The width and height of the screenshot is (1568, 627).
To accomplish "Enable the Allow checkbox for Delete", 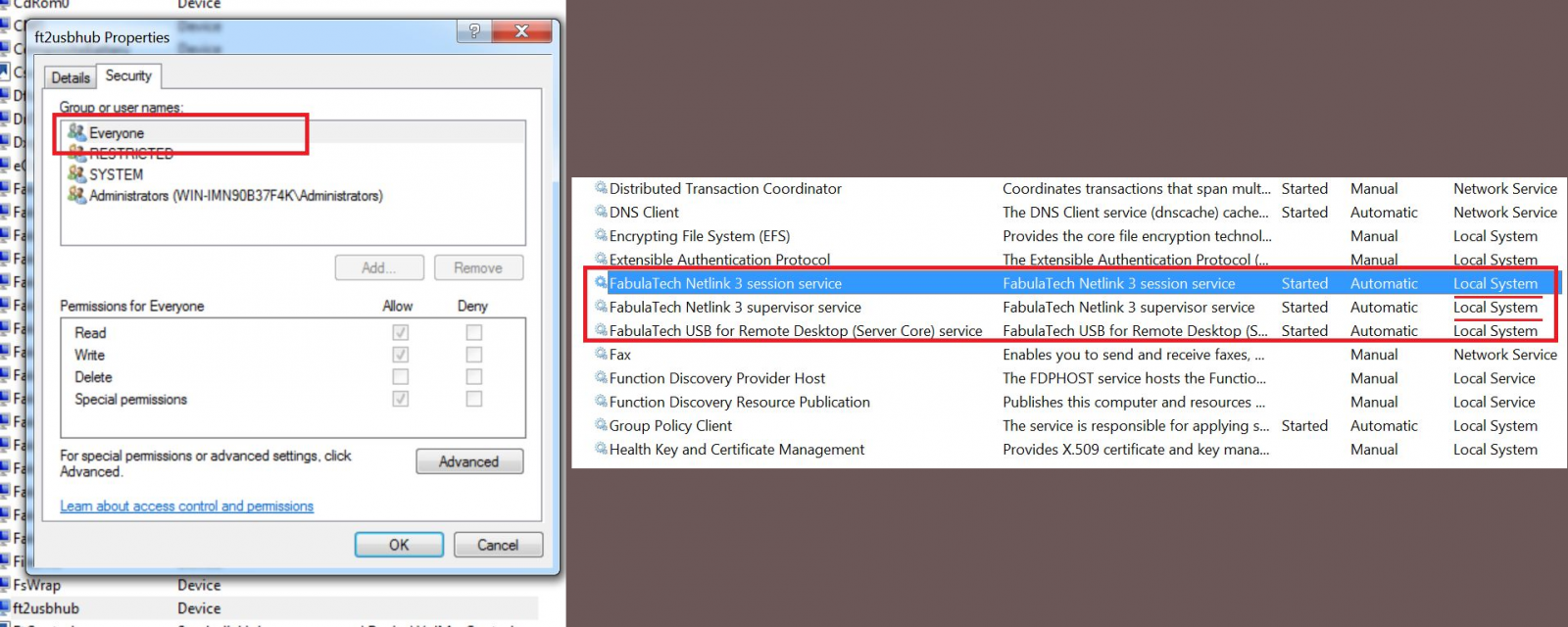I will (x=401, y=377).
